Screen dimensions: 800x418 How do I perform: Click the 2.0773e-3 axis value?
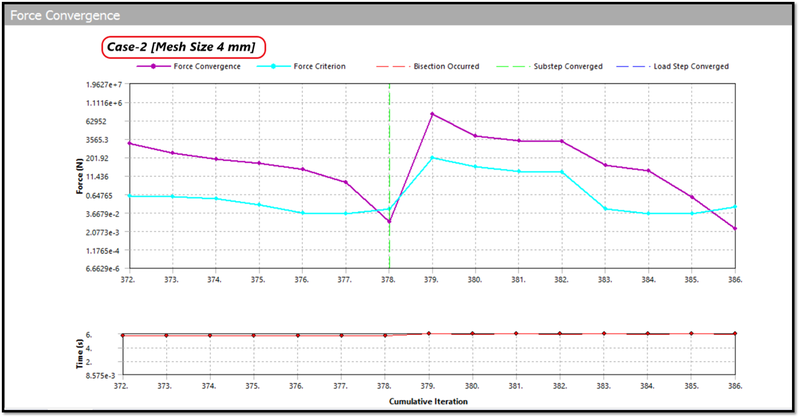103,232
